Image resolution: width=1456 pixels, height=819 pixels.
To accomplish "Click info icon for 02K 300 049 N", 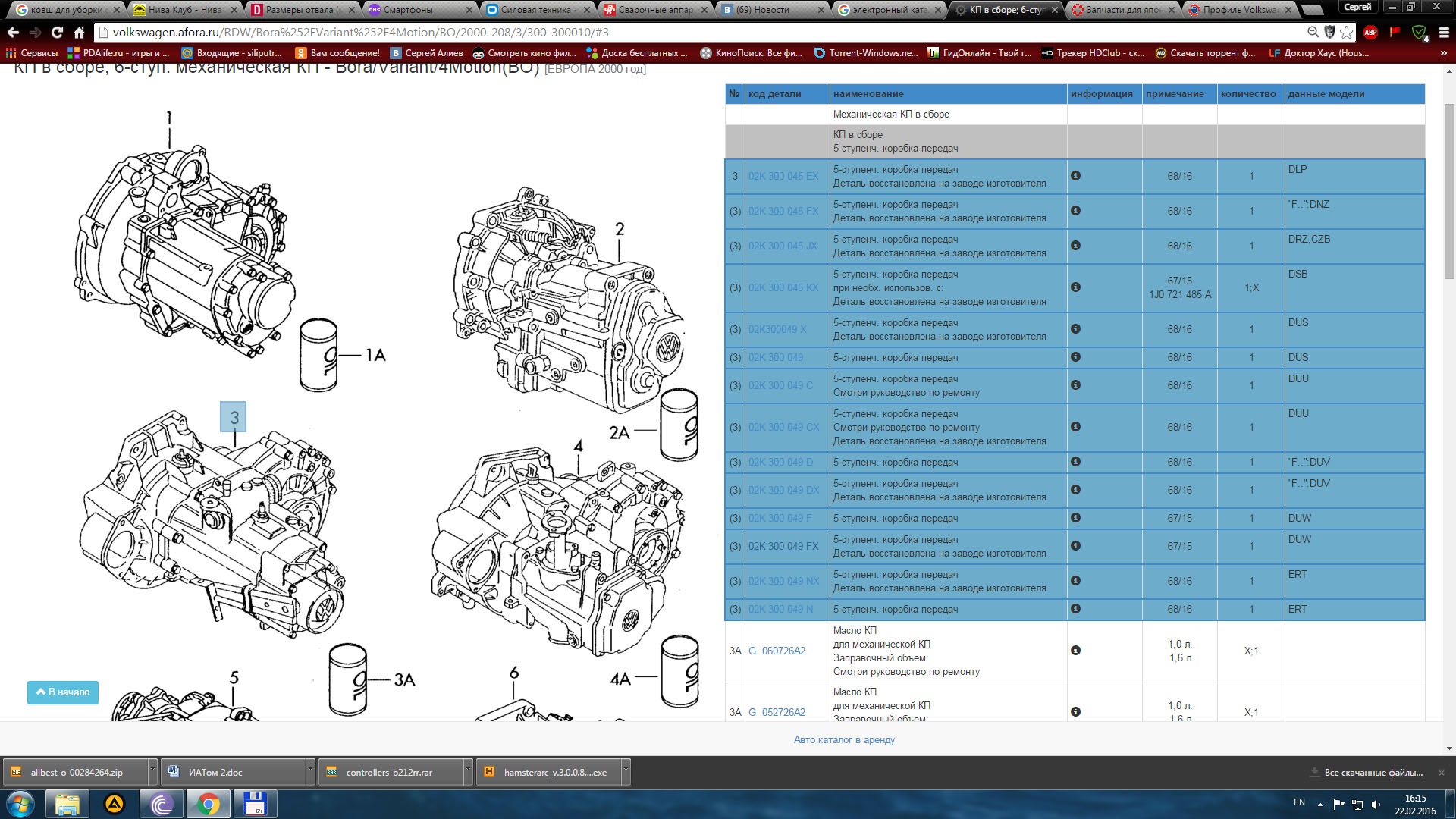I will pos(1075,609).
